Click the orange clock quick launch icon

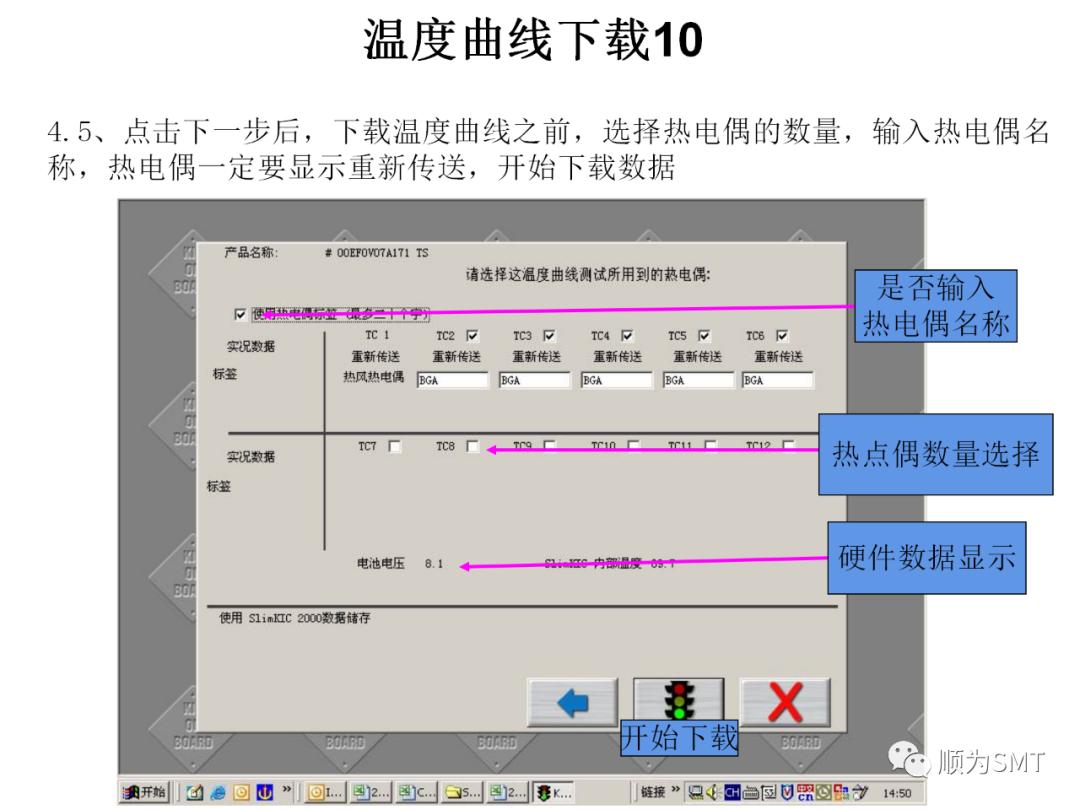coord(241,793)
